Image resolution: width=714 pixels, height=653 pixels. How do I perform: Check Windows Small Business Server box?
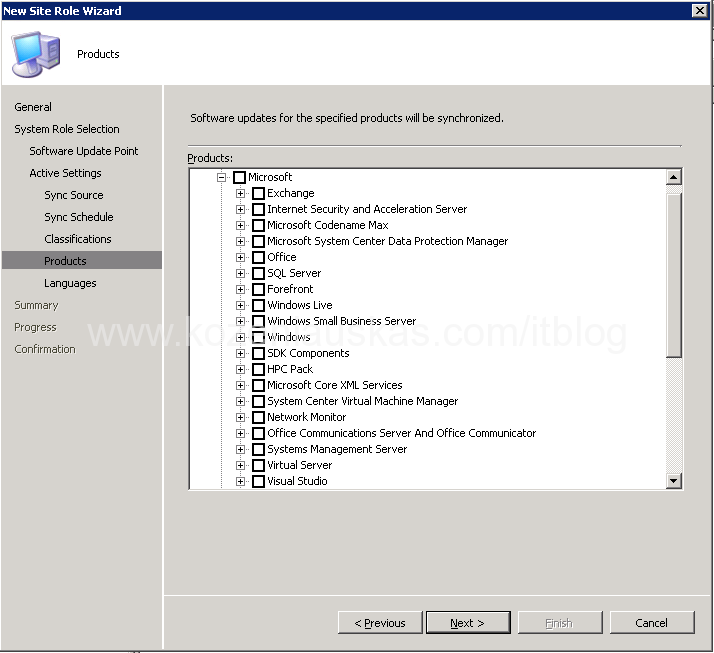click(258, 321)
